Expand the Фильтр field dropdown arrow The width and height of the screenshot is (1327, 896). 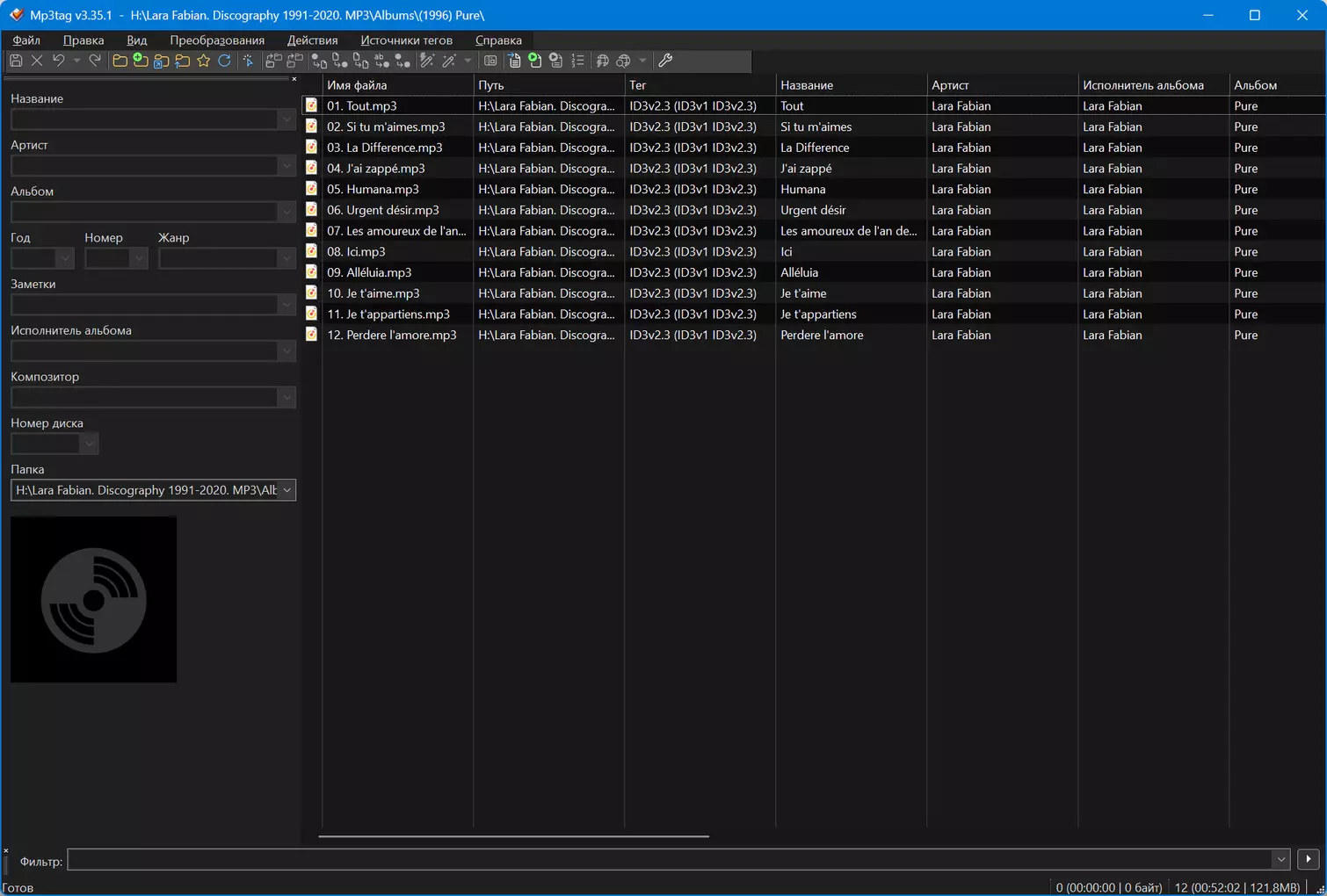point(1280,860)
